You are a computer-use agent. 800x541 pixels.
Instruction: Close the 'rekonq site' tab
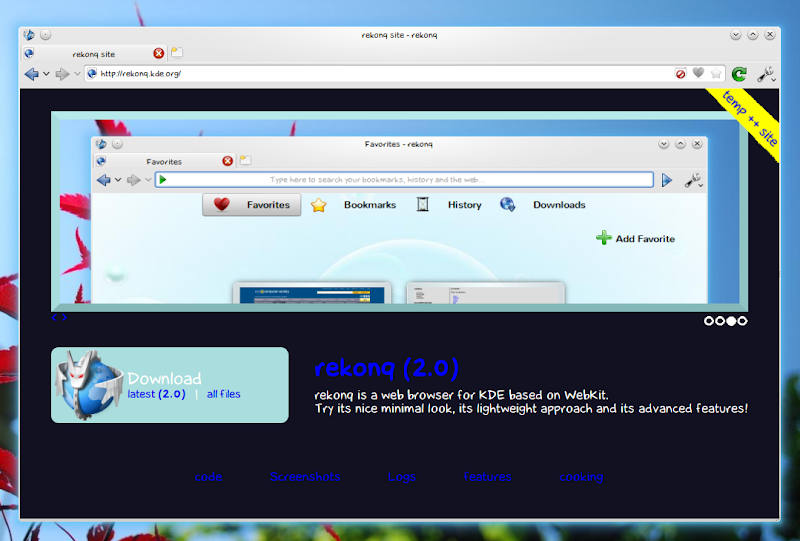[x=159, y=53]
